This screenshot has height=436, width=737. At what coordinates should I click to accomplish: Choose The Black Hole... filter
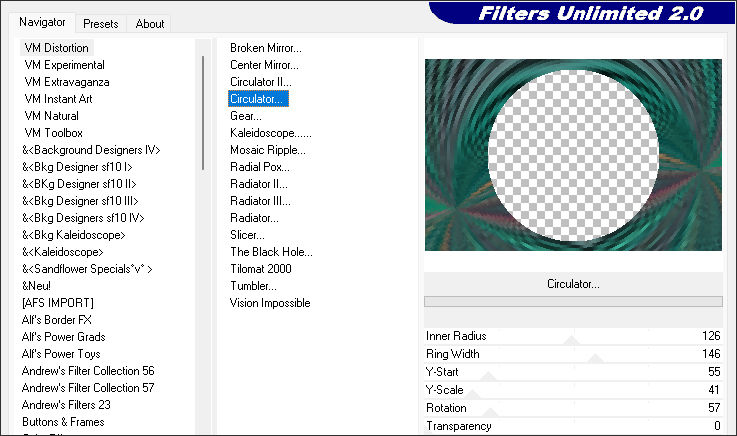(x=271, y=252)
